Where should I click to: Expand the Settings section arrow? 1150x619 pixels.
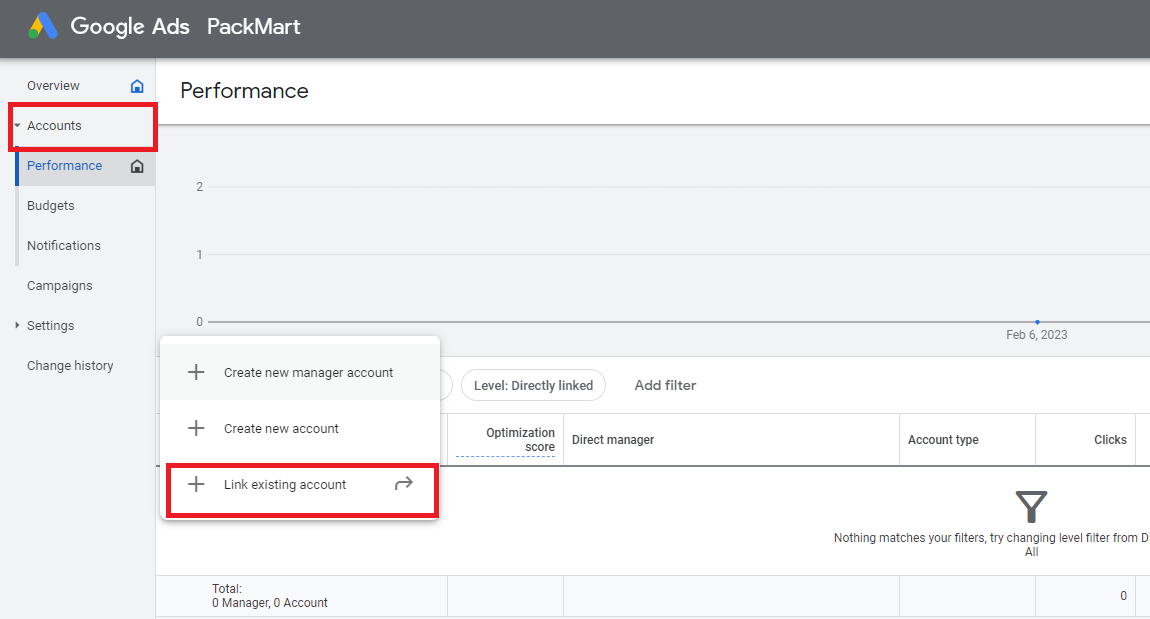pos(17,325)
